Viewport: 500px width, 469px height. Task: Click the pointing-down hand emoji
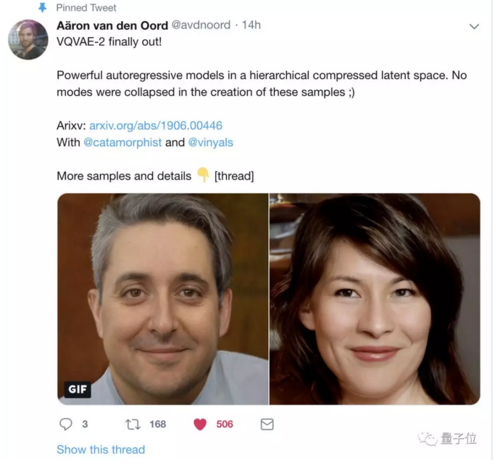(203, 175)
